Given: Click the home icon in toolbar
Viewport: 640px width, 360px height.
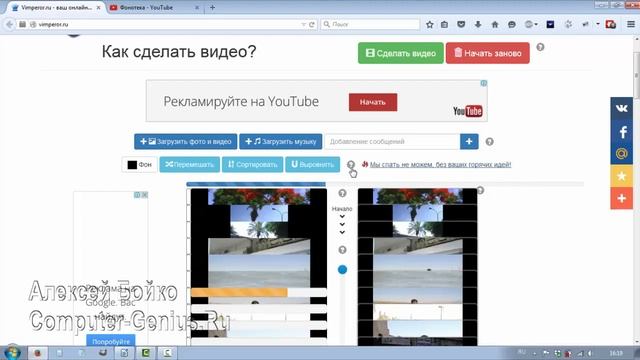Looking at the screenshot, I should click(495, 24).
